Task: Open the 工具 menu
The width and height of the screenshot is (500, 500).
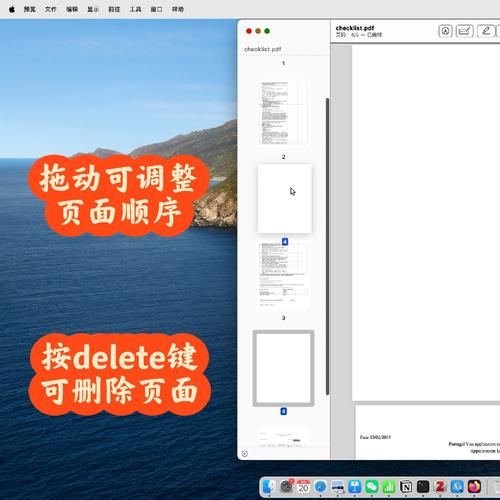Action: pos(135,9)
